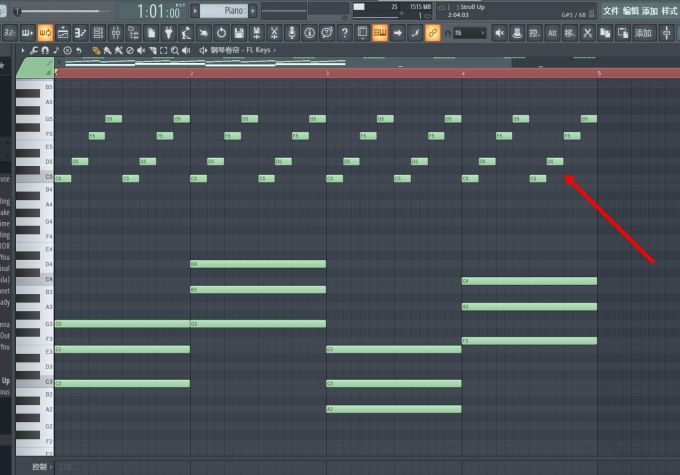Click the right-toolbar scissors cut icon

point(587,33)
